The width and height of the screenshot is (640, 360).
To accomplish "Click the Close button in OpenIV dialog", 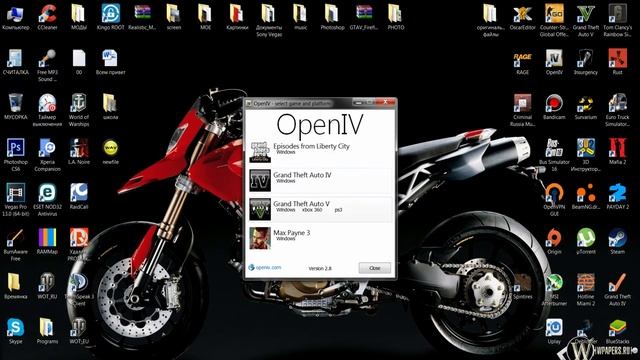I will [375, 268].
